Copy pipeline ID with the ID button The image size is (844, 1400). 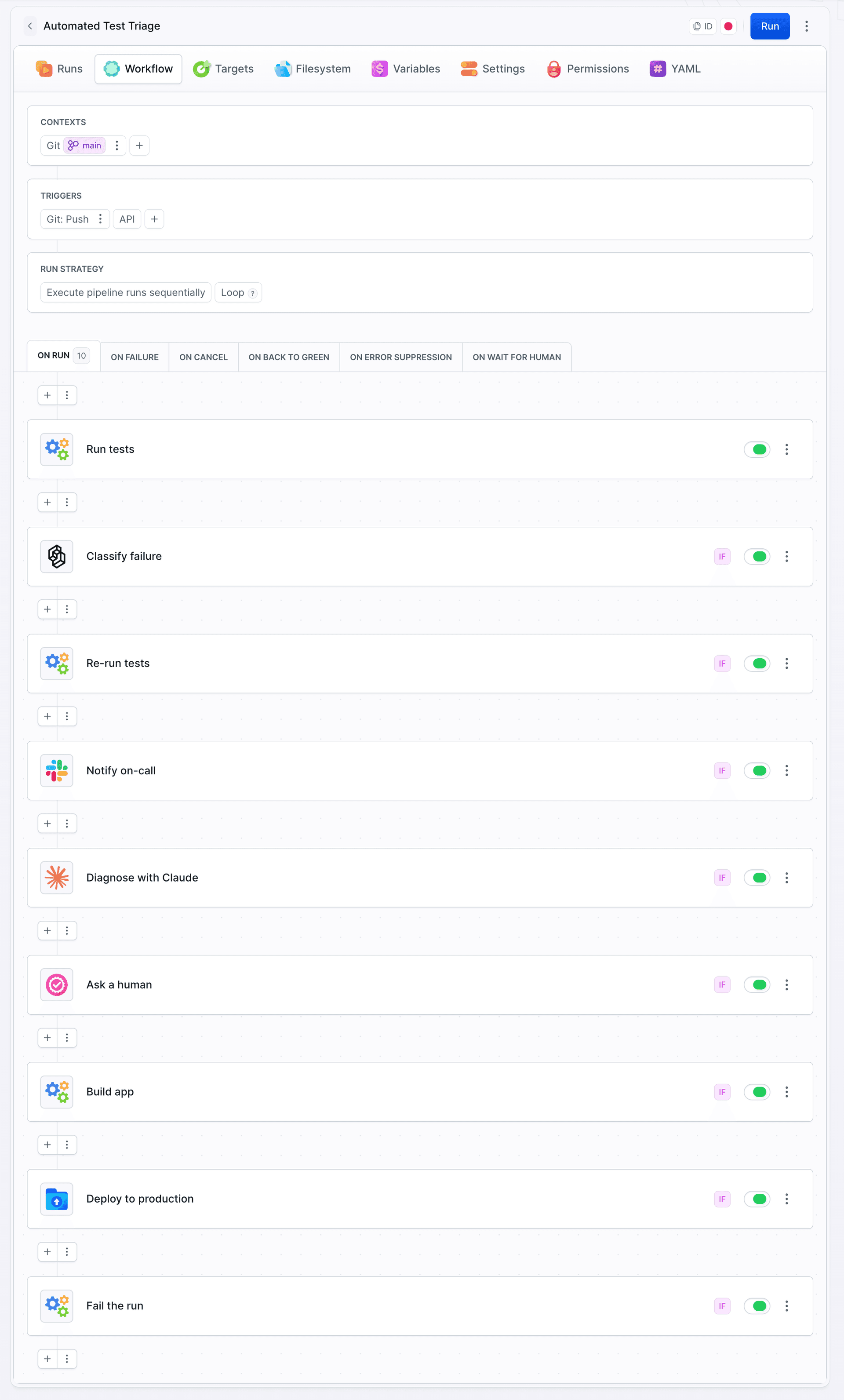702,26
